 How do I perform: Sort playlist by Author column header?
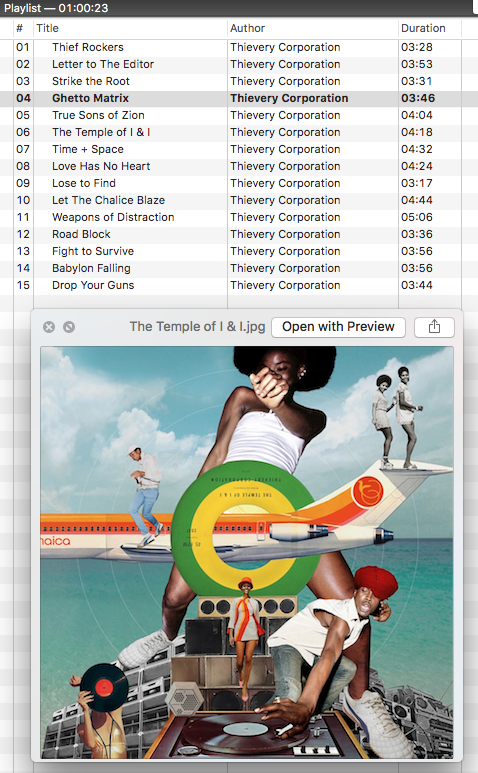coord(312,28)
